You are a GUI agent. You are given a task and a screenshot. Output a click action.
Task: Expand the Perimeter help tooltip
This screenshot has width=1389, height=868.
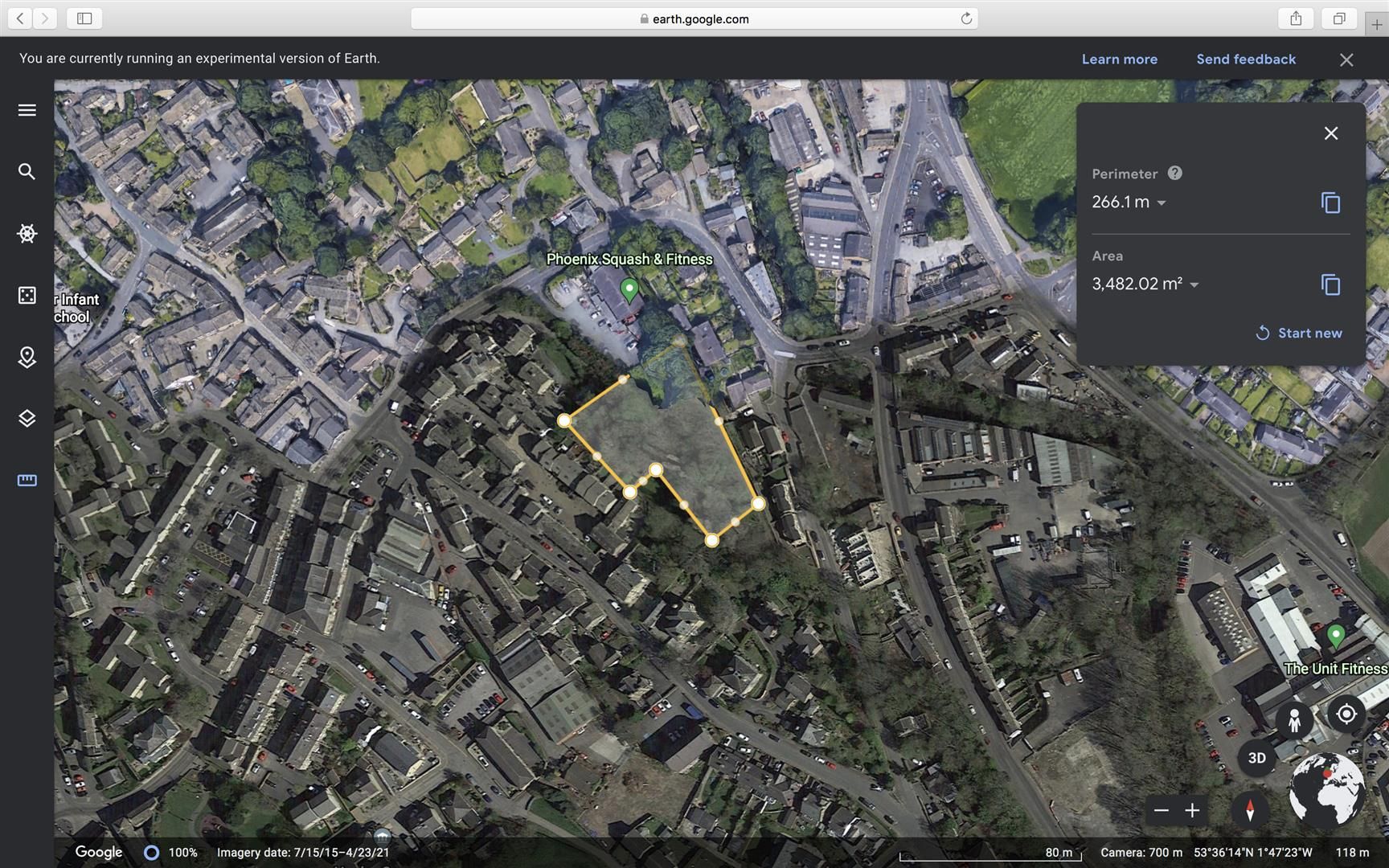tap(1174, 172)
